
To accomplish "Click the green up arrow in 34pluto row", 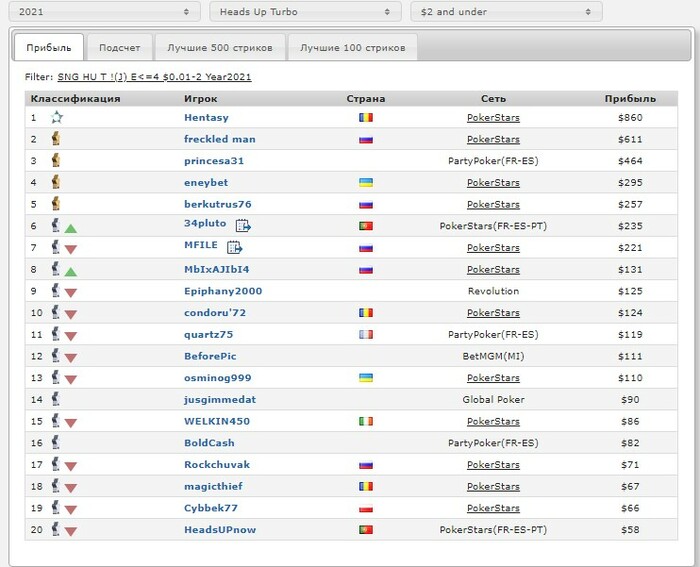I will pos(71,229).
